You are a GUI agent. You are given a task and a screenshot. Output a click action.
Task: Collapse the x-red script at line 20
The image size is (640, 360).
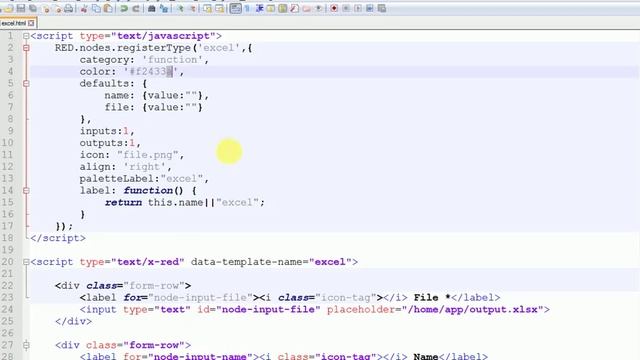tap(26, 262)
